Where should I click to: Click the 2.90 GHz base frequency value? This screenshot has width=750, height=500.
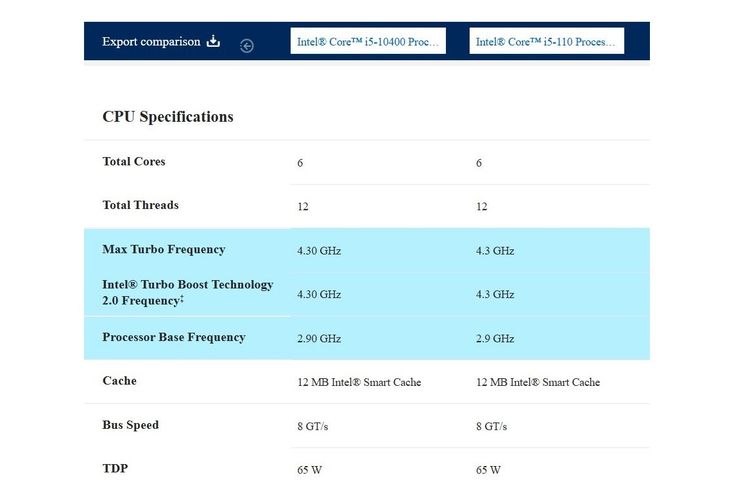coord(319,339)
